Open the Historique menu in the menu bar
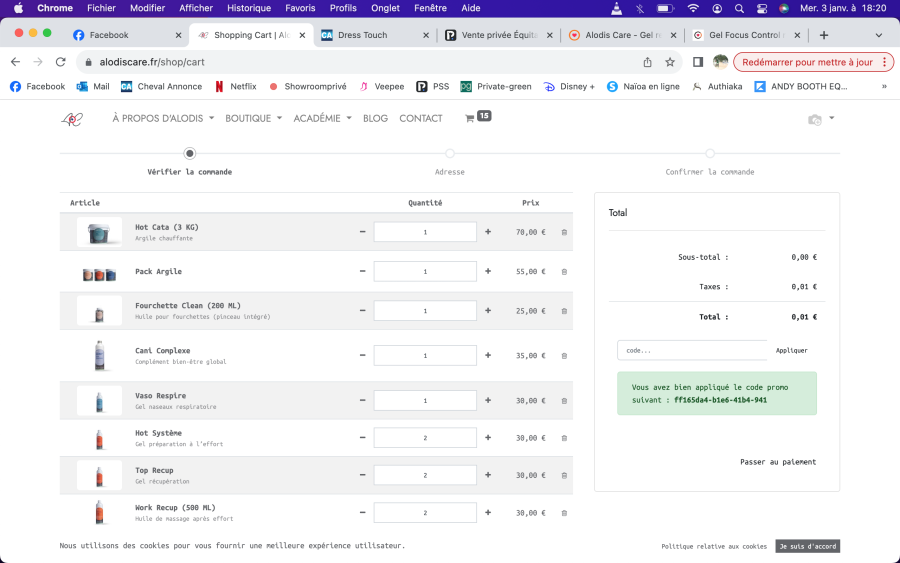The height and width of the screenshot is (563, 900). pos(248,8)
